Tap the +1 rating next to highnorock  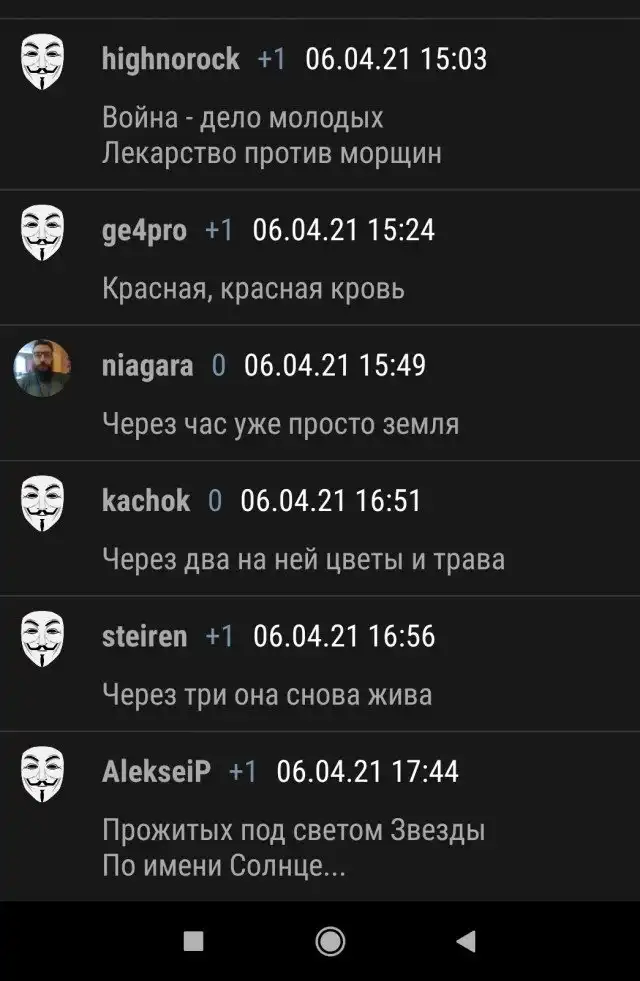(272, 59)
